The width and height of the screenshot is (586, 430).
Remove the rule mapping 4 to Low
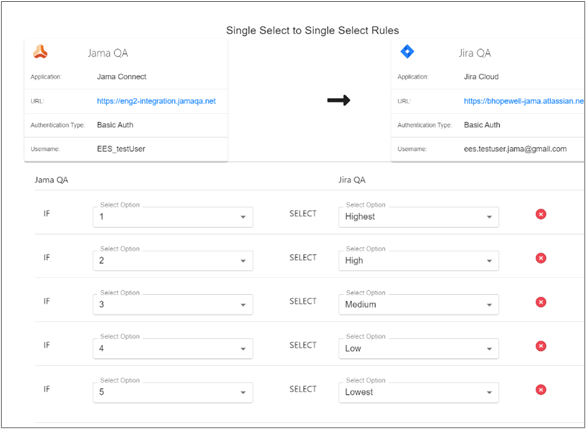pos(541,346)
